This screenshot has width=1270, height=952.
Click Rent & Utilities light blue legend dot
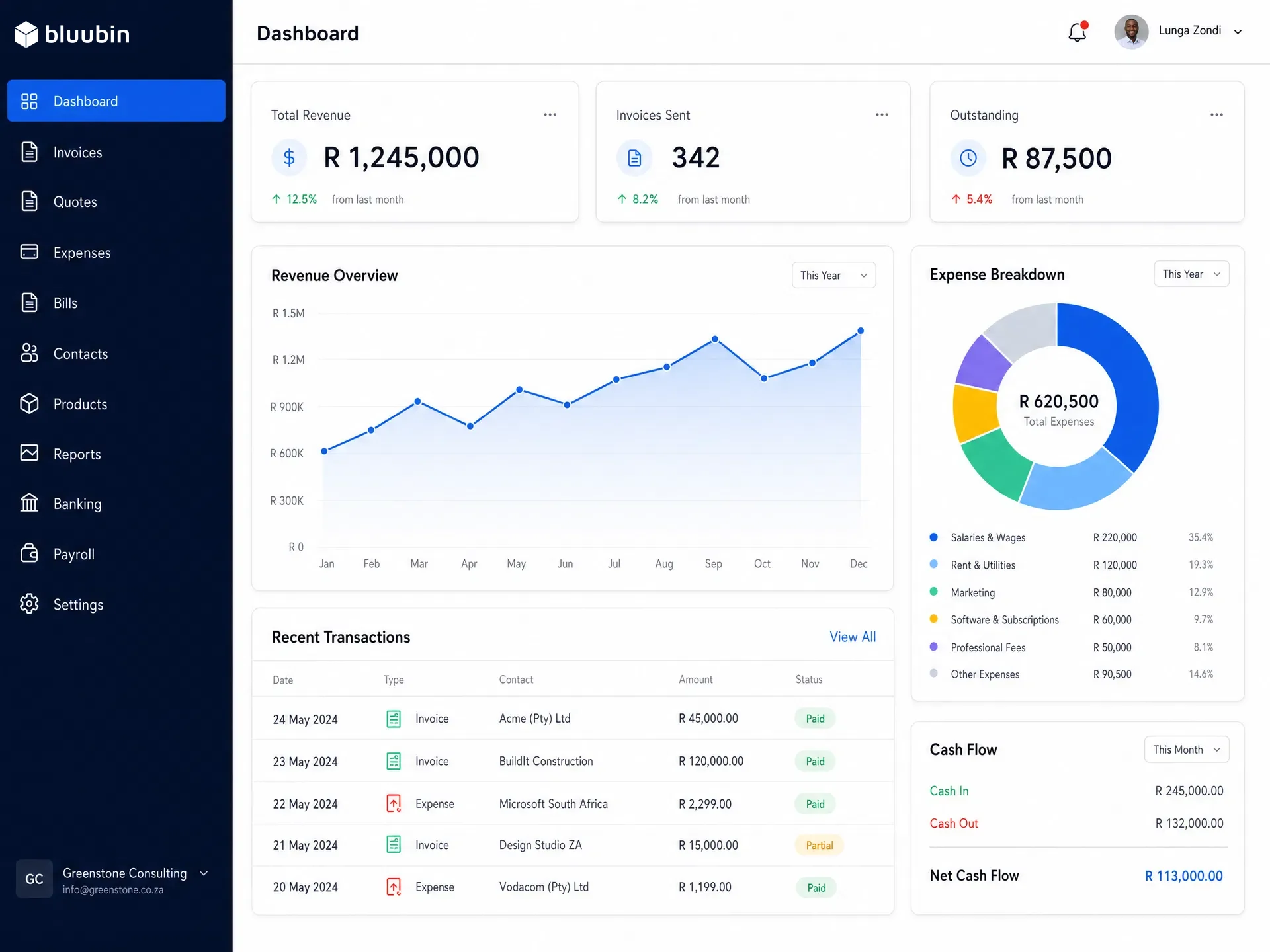point(933,564)
